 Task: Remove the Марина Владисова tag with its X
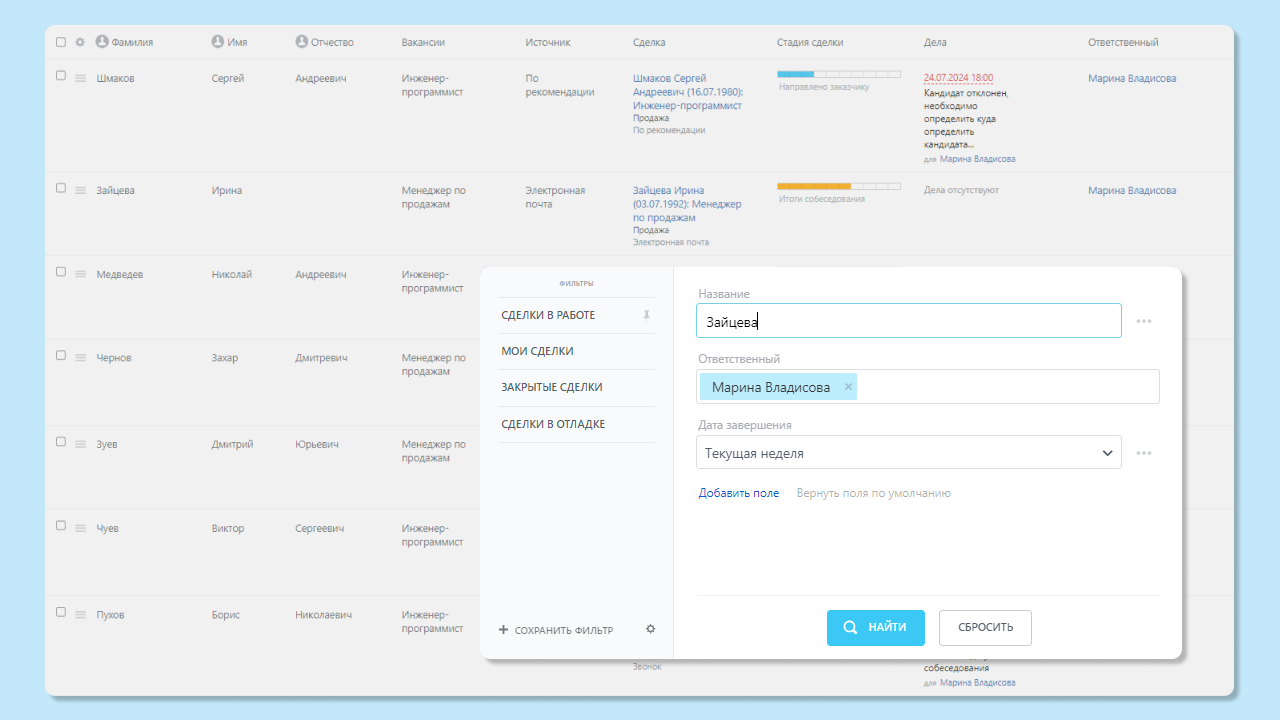point(848,387)
